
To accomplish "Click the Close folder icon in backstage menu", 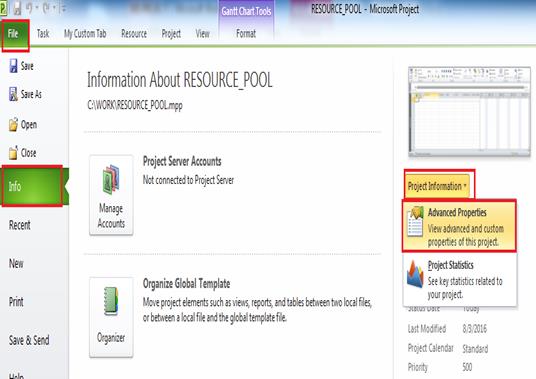I will 13,153.
